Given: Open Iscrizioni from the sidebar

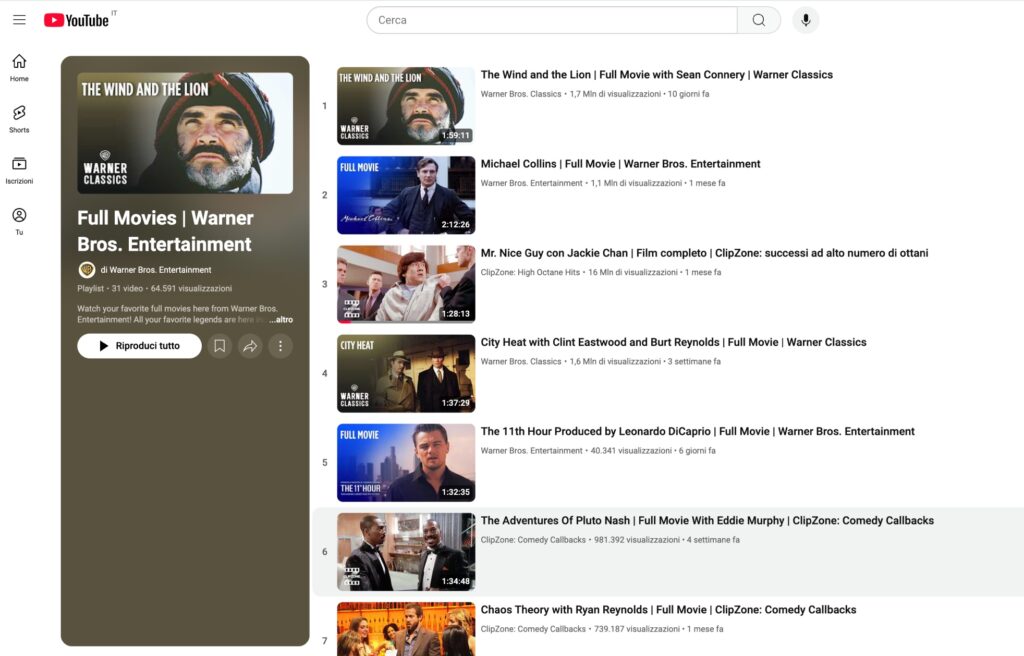Looking at the screenshot, I should pos(18,168).
